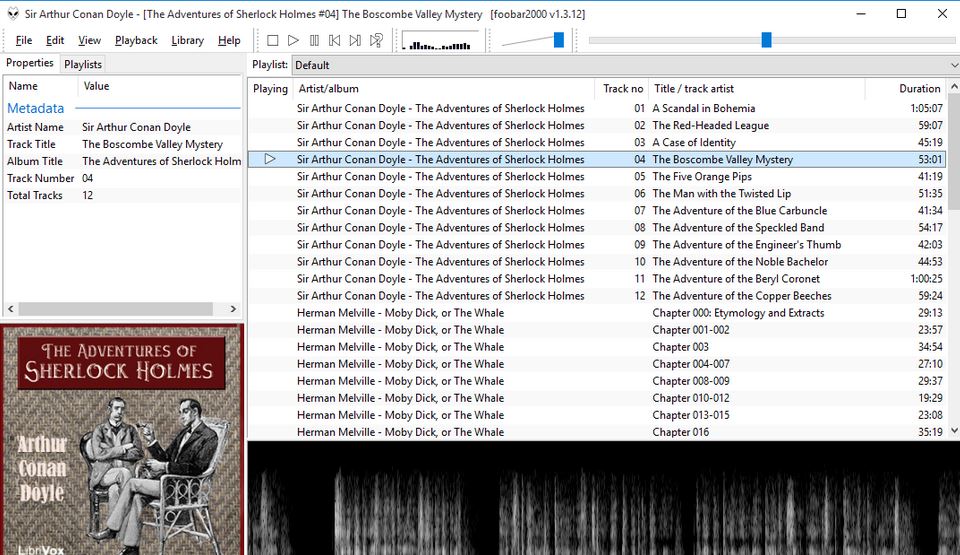960x555 pixels.
Task: Select Moby Dick Chapter 016
Action: pos(597,432)
